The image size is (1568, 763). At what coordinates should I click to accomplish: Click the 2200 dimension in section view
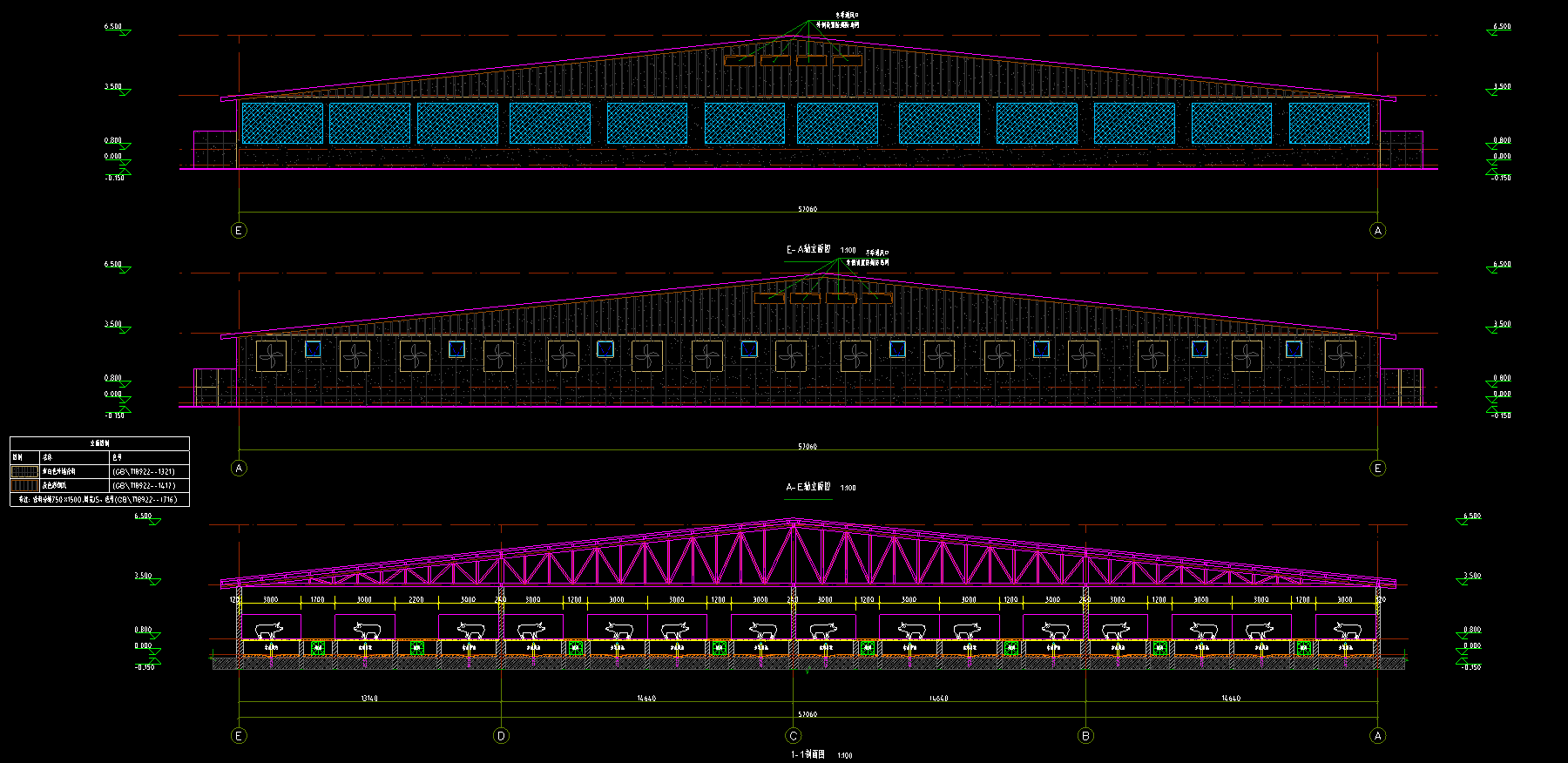416,600
